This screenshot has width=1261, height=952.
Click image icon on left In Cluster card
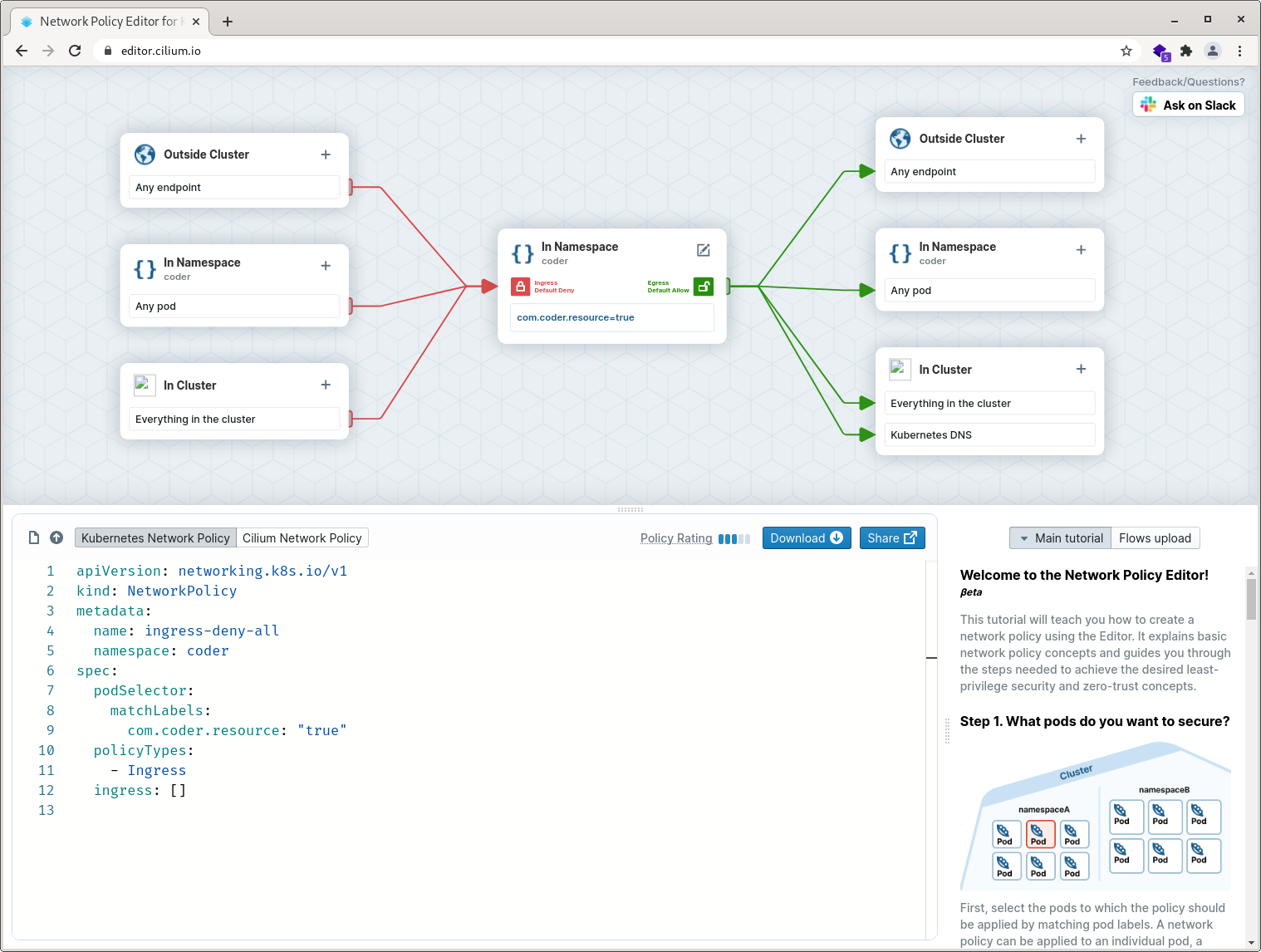pos(145,385)
